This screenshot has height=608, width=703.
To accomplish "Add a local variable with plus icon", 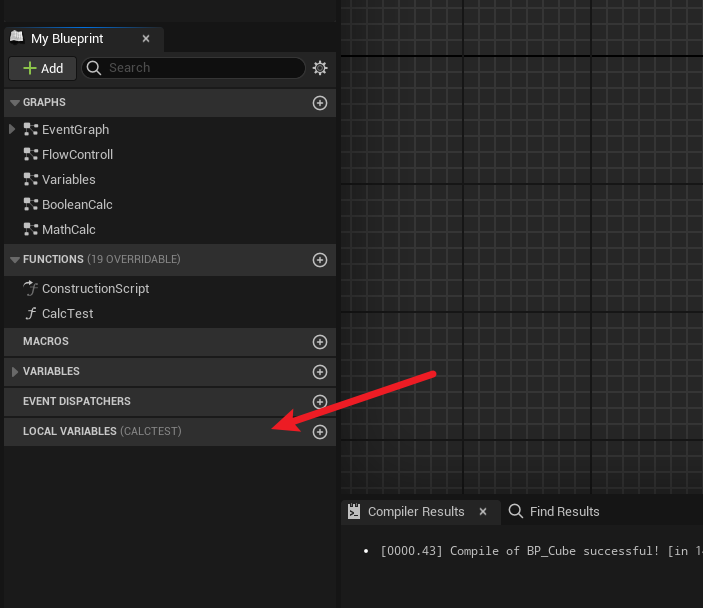I will click(x=320, y=432).
